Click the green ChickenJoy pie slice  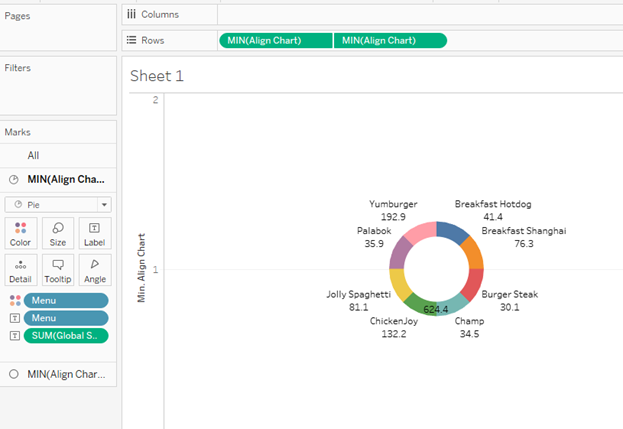click(417, 304)
